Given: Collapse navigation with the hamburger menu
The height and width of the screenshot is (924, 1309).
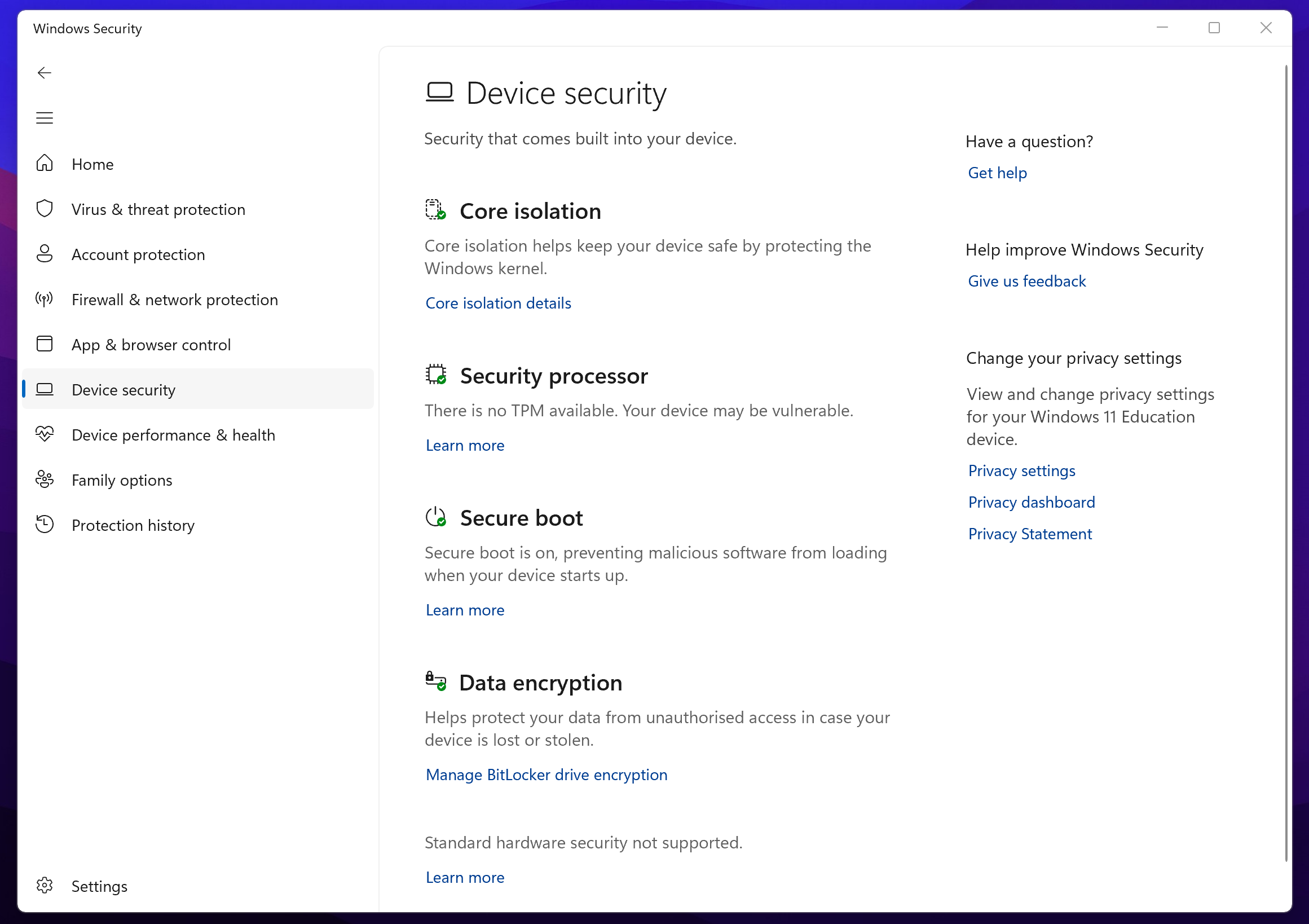Looking at the screenshot, I should click(45, 118).
